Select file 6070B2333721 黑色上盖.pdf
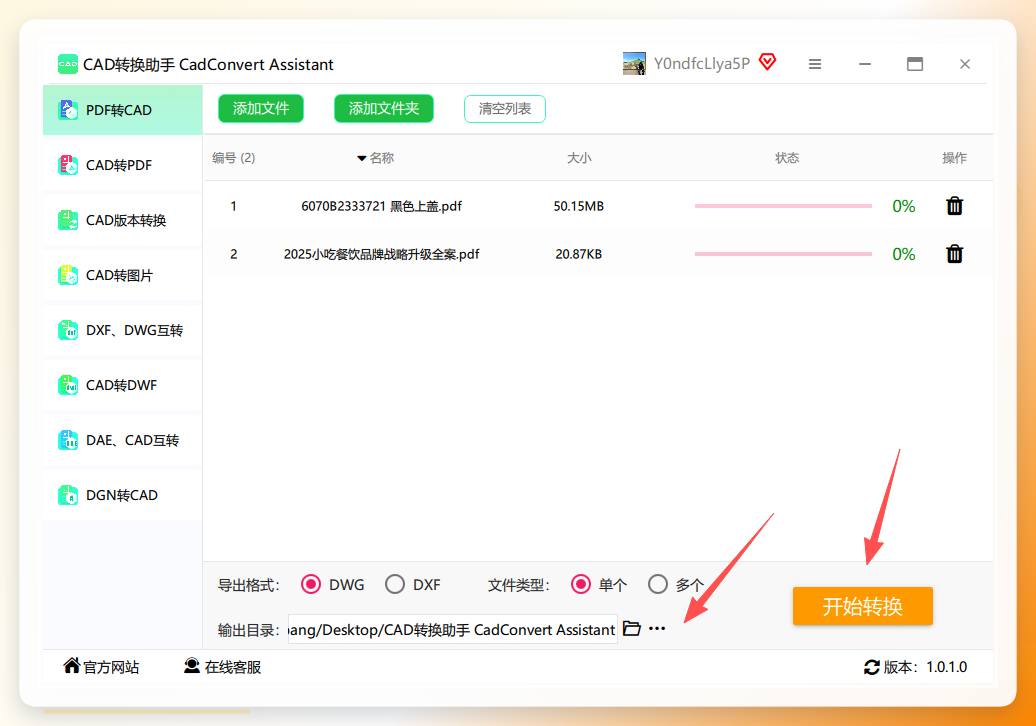Viewport: 1036px width, 726px height. (381, 206)
